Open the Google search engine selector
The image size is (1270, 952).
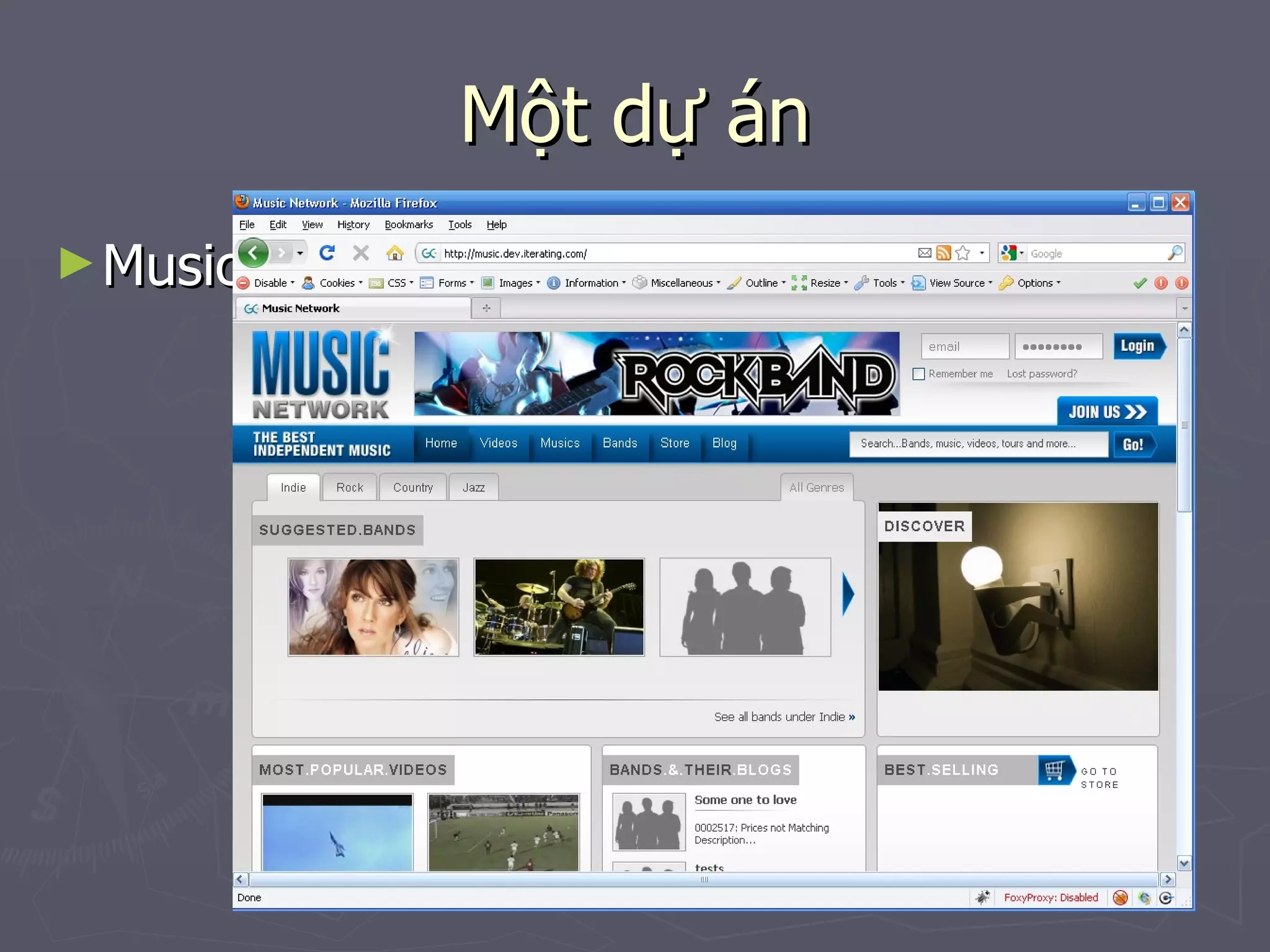coord(1013,253)
